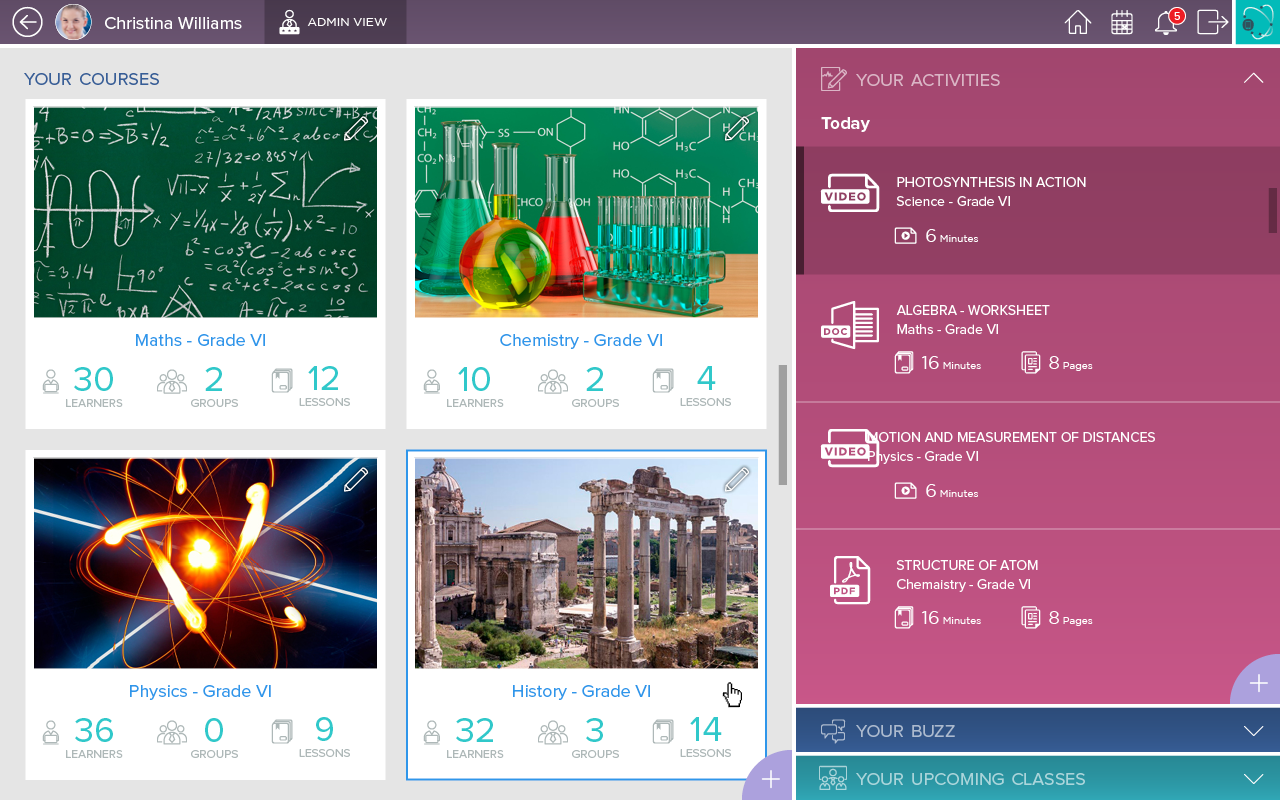
Task: Expand the Your Buzz section
Action: pos(1253,731)
